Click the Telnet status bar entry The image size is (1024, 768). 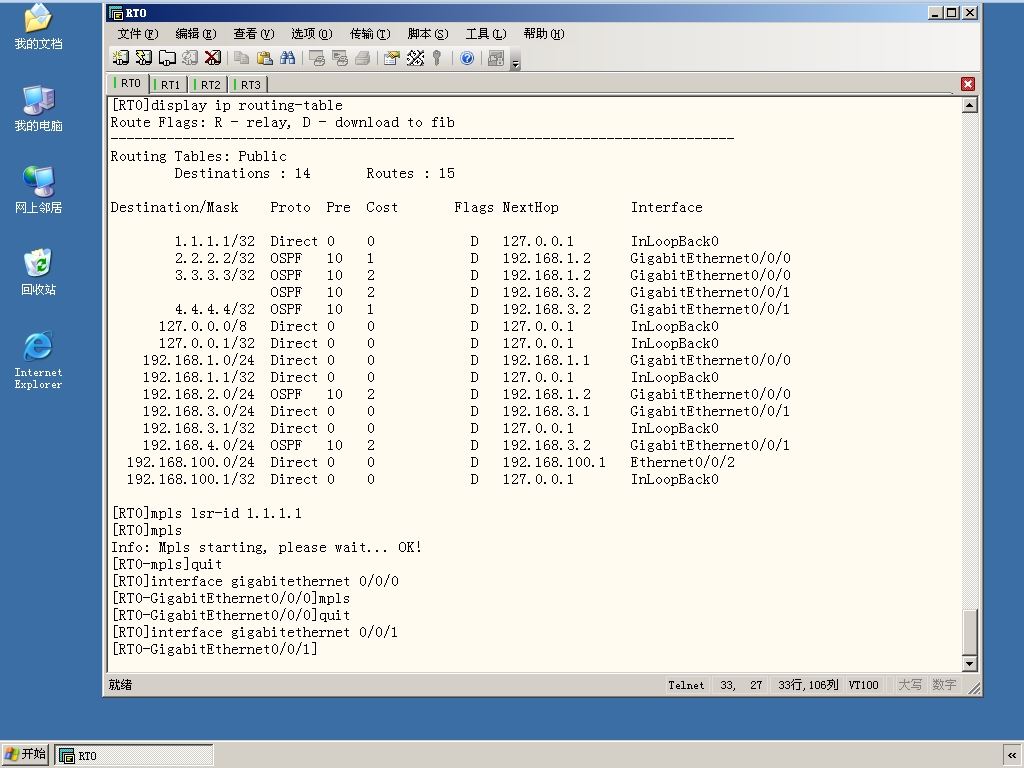point(686,685)
